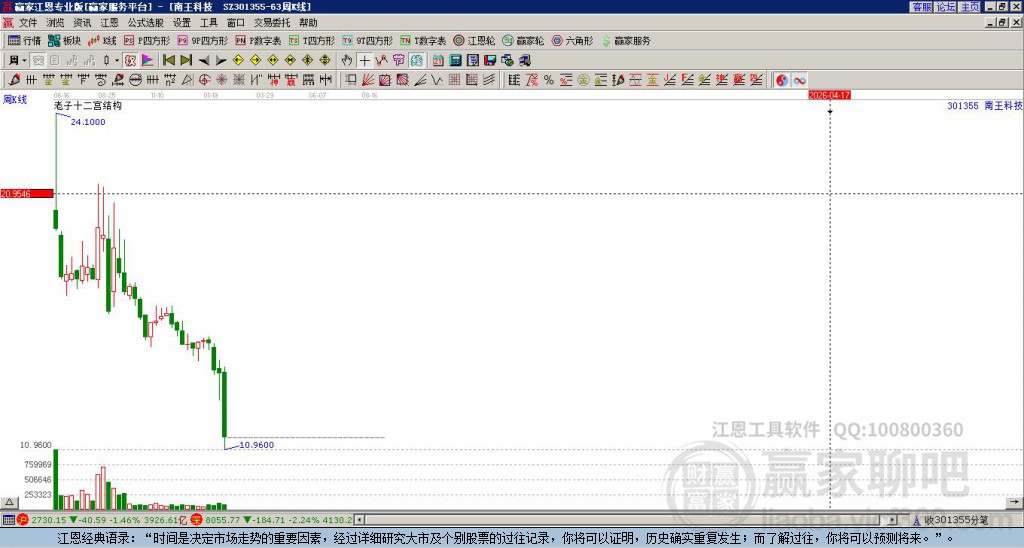The image size is (1024, 548).
Task: Select the red pen drawing tool
Action: (x=14, y=80)
